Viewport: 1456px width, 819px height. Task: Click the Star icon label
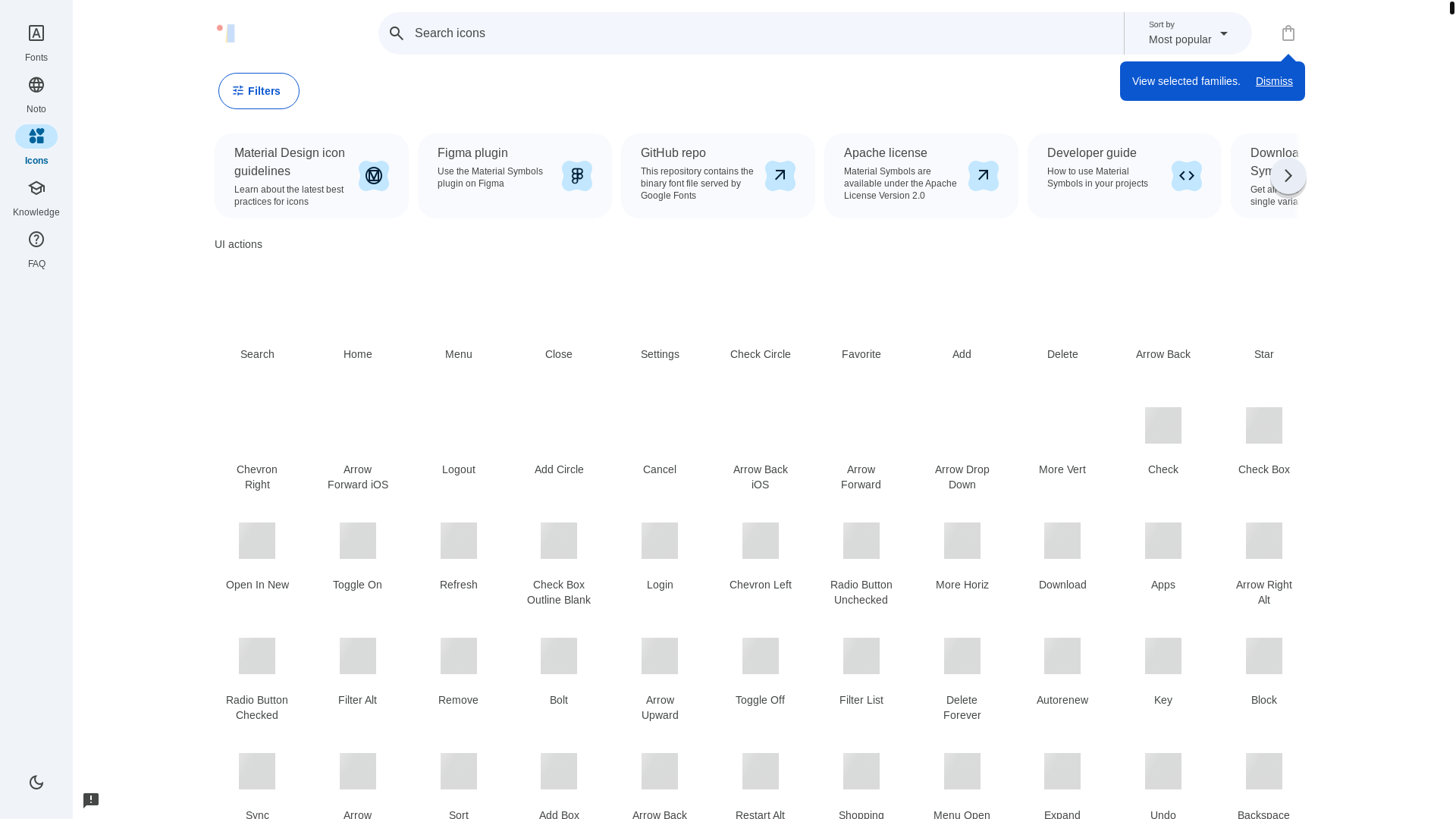1263,354
